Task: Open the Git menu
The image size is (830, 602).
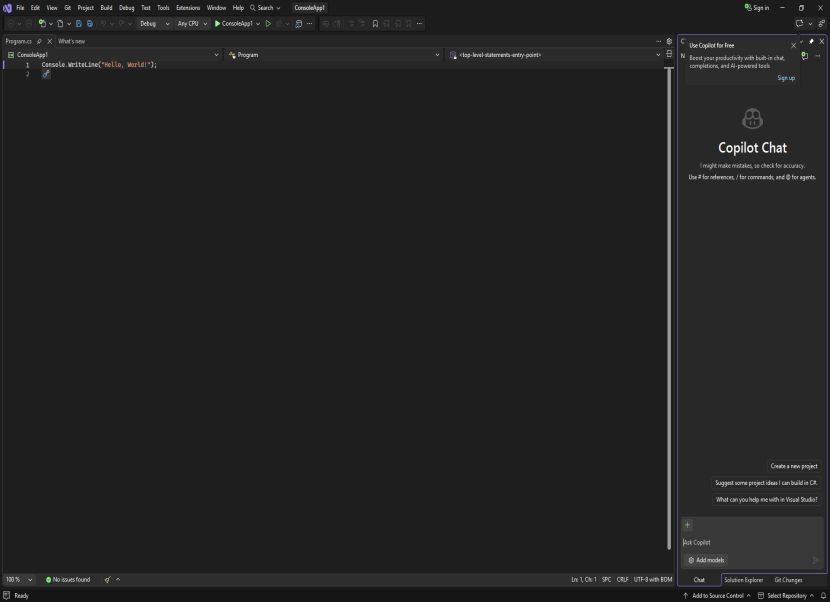Action: pyautogui.click(x=68, y=8)
